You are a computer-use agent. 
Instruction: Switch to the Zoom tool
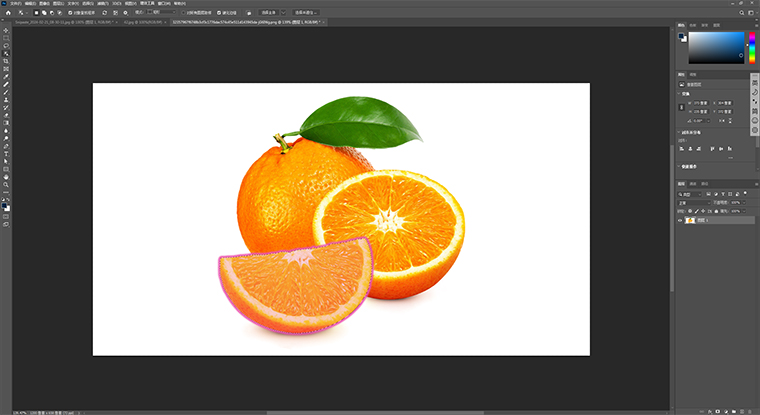point(6,184)
